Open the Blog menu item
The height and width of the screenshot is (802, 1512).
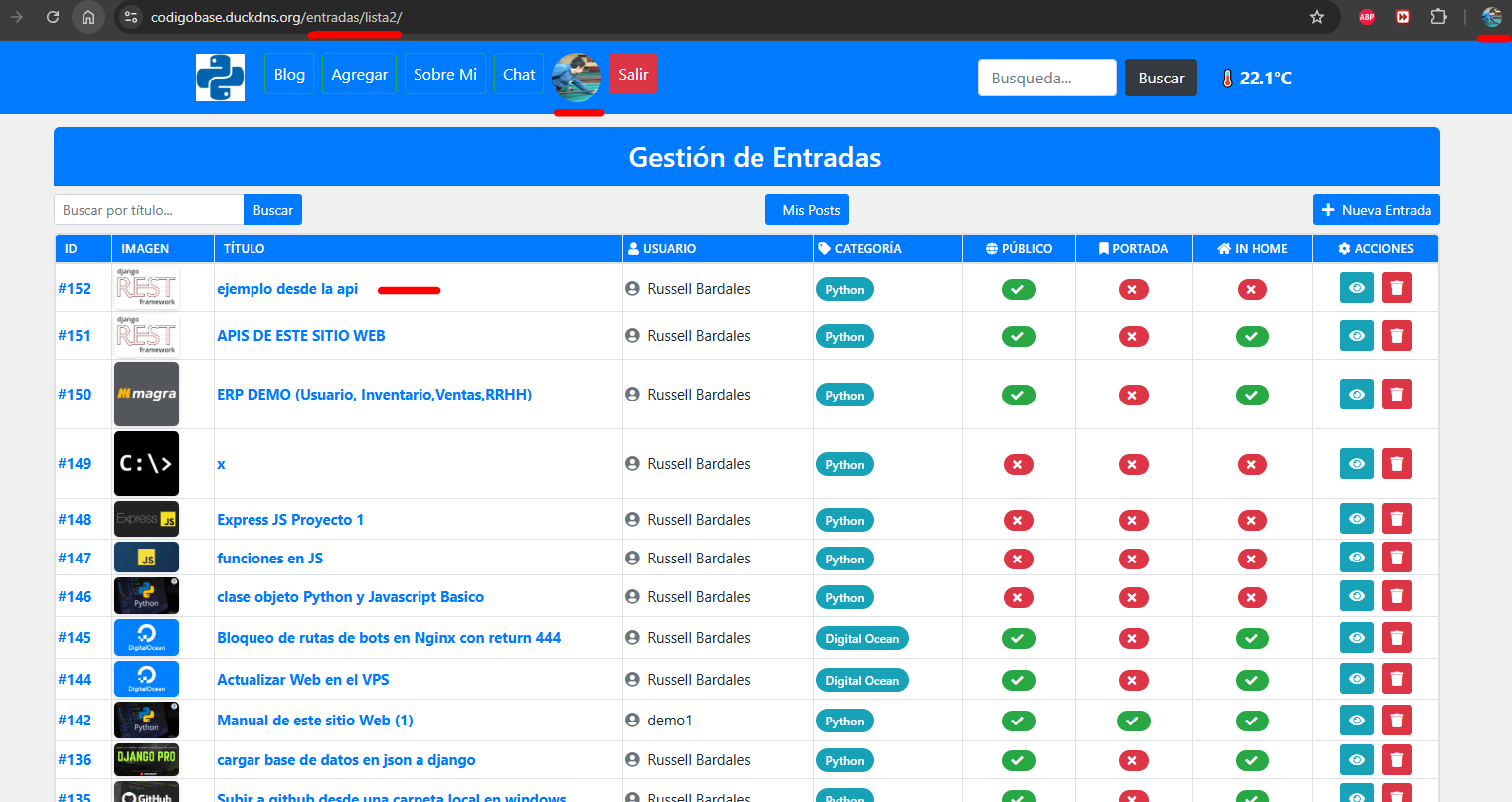289,75
